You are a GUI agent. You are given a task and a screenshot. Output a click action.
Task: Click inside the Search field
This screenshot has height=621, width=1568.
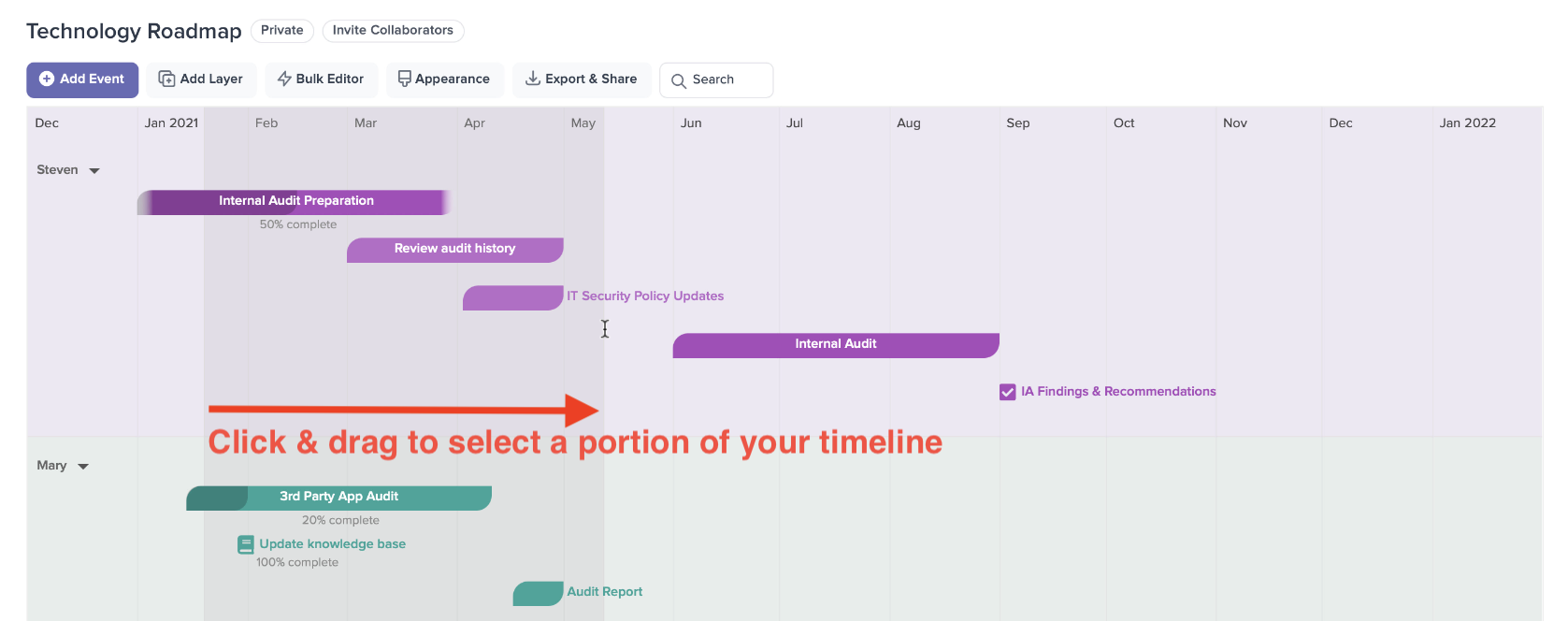tap(716, 79)
